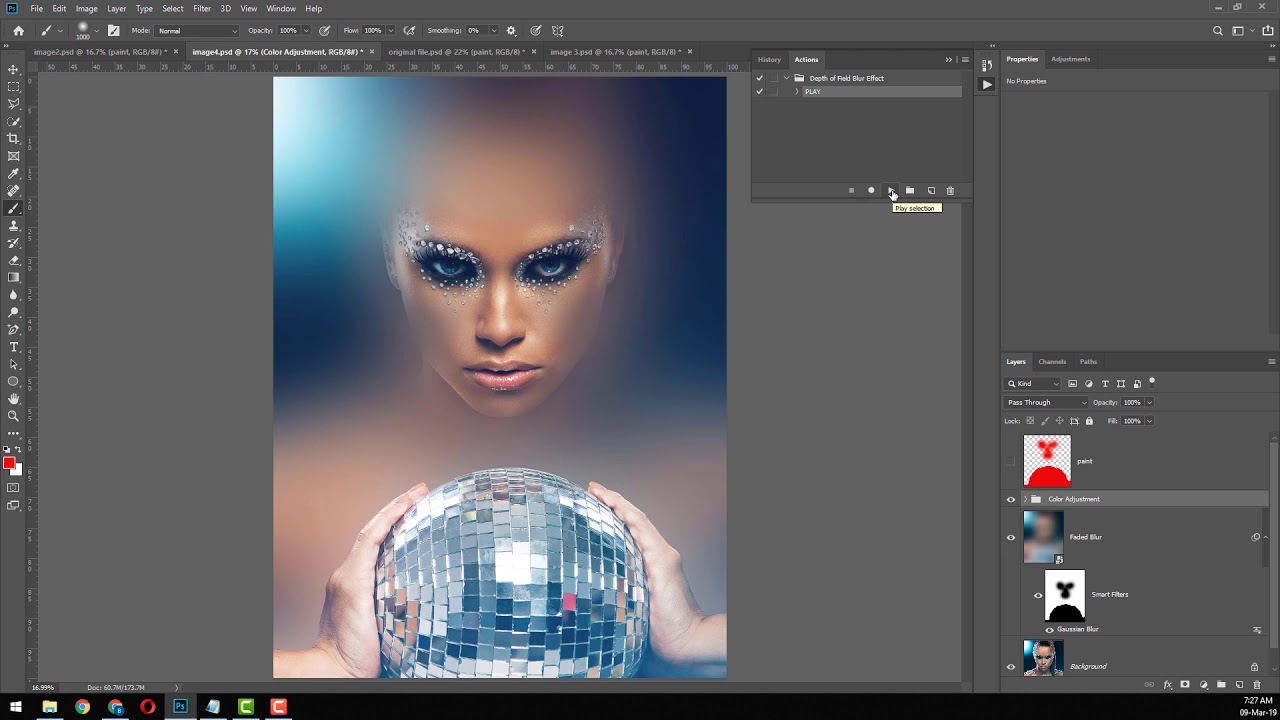Expand the Color Adjustment group
The height and width of the screenshot is (720, 1280).
1025,499
